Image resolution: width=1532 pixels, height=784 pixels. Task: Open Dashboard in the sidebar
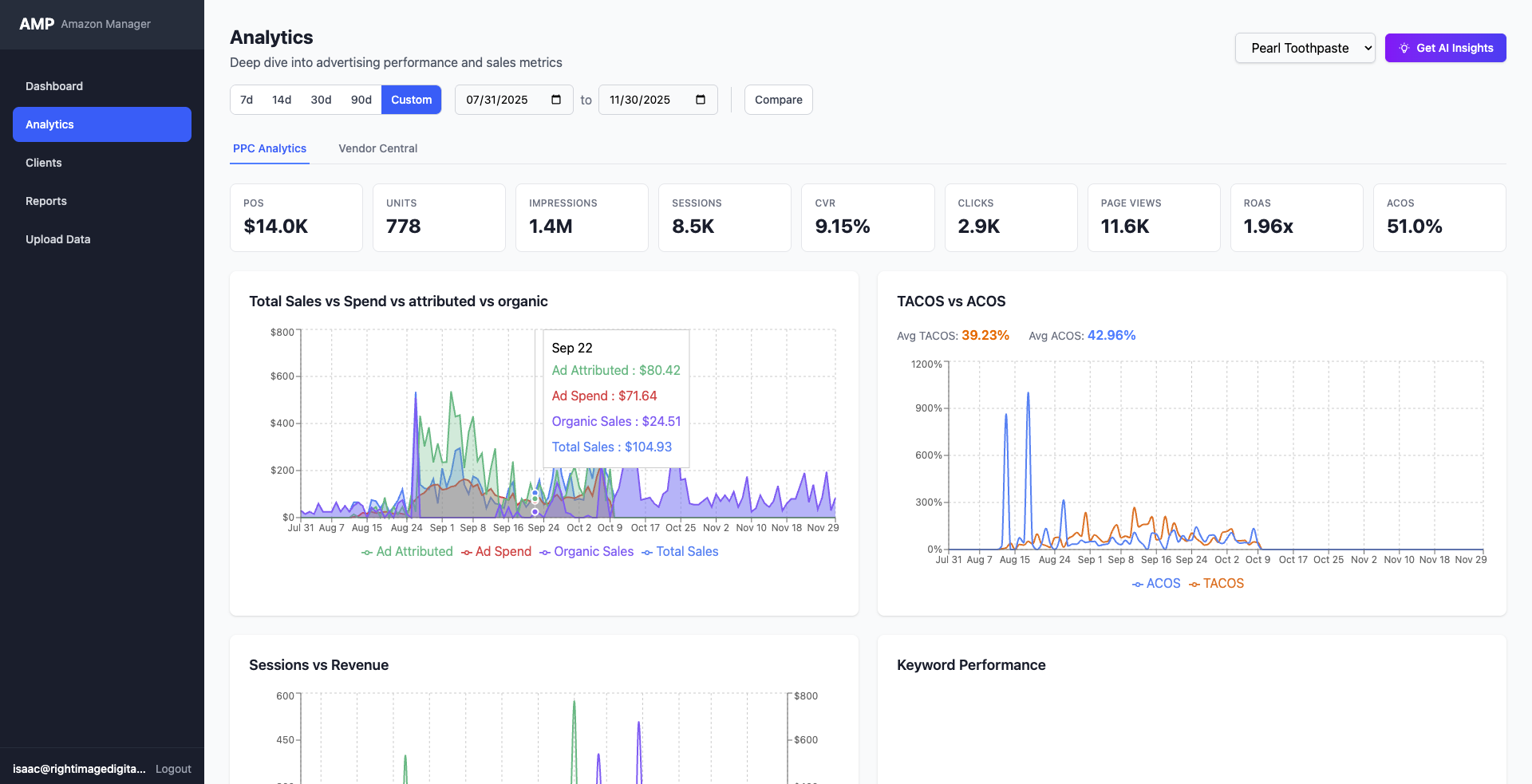pos(102,86)
